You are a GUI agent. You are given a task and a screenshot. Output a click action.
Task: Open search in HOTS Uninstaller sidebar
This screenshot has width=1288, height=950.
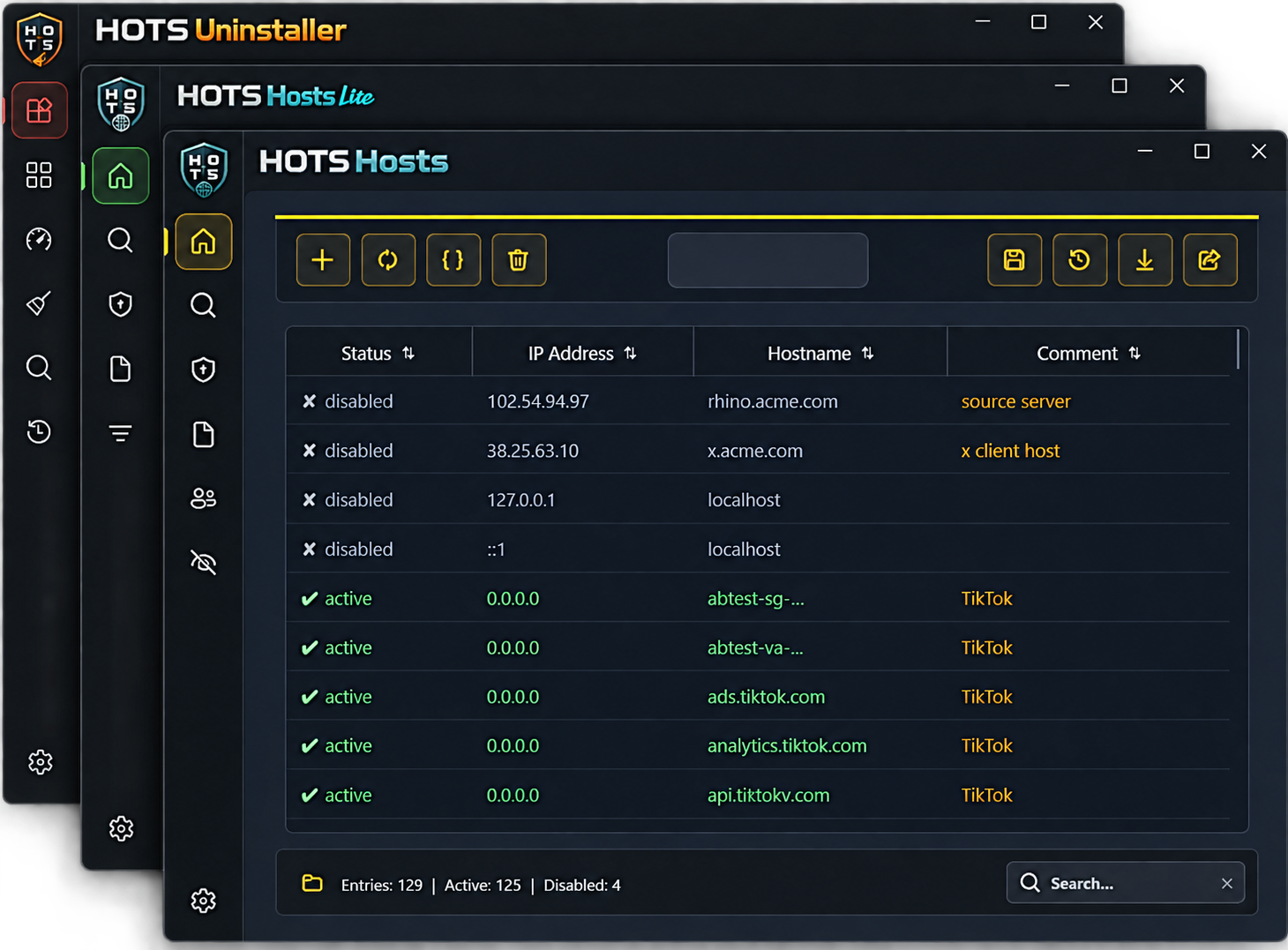click(39, 367)
